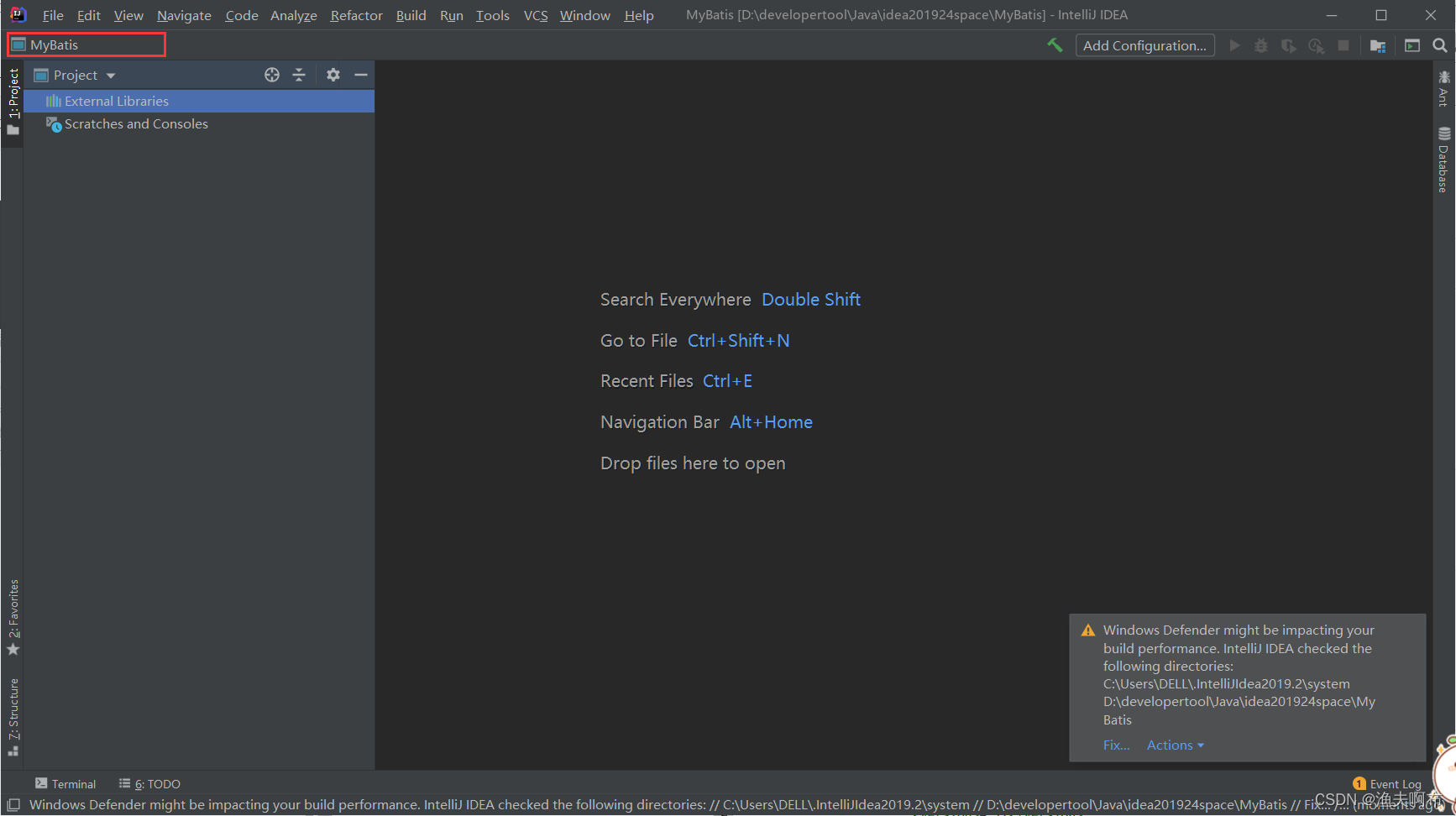Open the Refactor menu
The width and height of the screenshot is (1456, 816).
[x=357, y=15]
